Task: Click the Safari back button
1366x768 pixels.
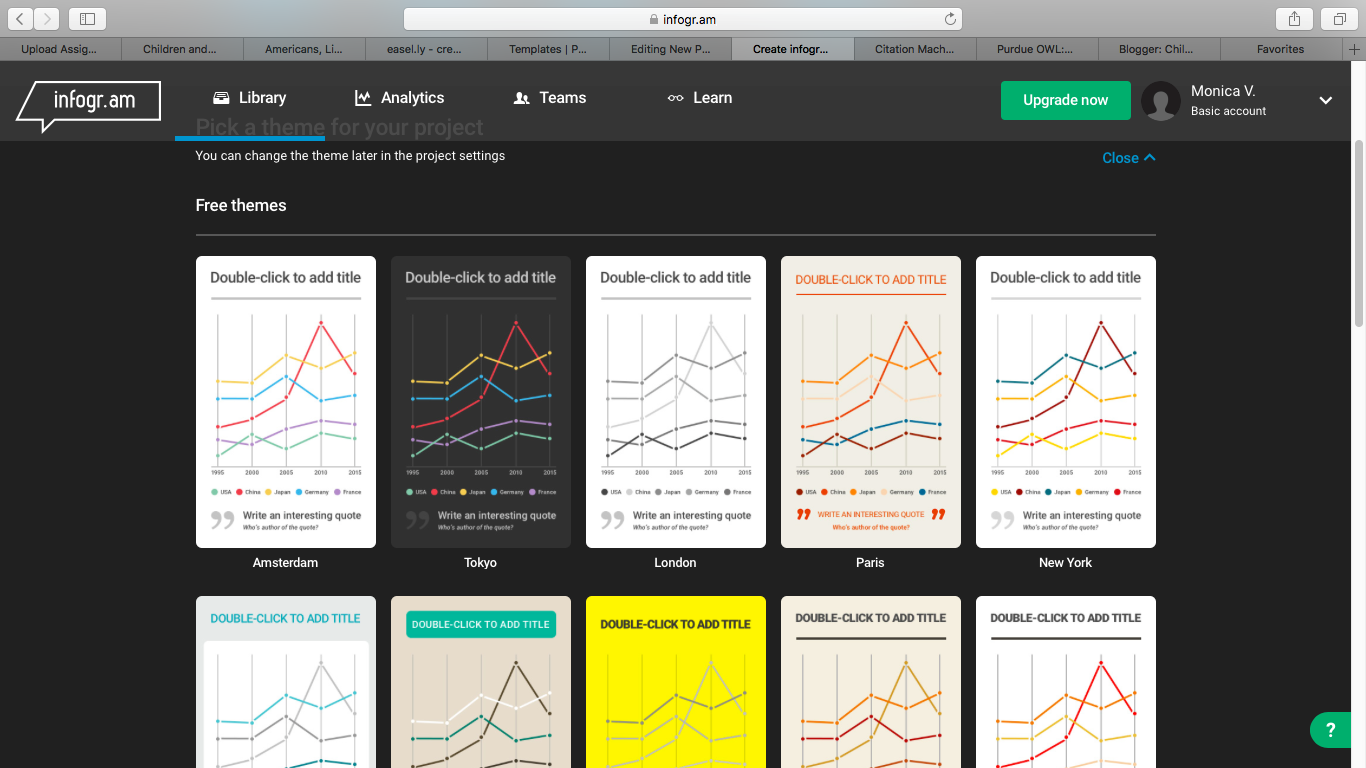Action: click(x=21, y=19)
